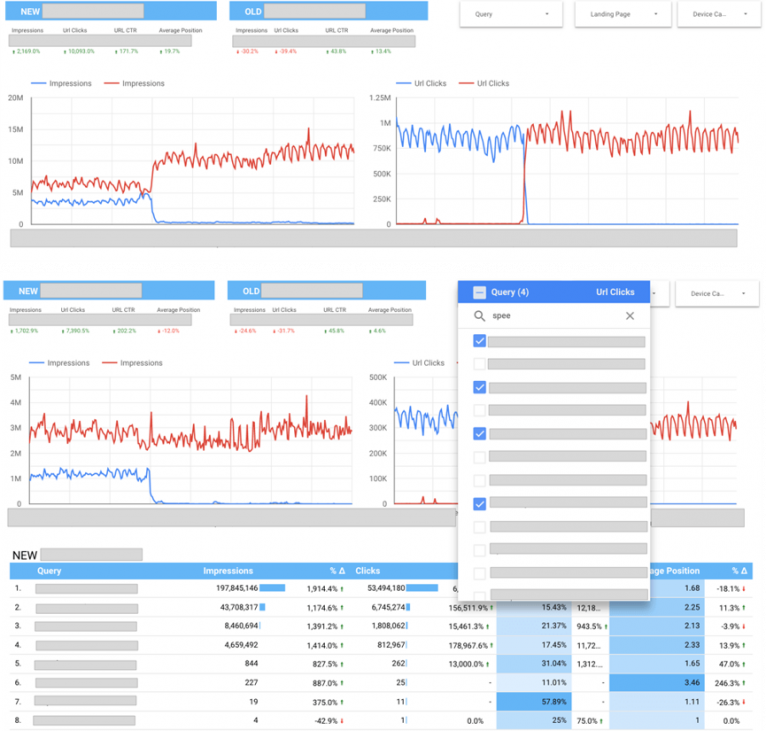The width and height of the screenshot is (766, 731).
Task: Open the top Query dropdown filter
Action: coord(512,15)
